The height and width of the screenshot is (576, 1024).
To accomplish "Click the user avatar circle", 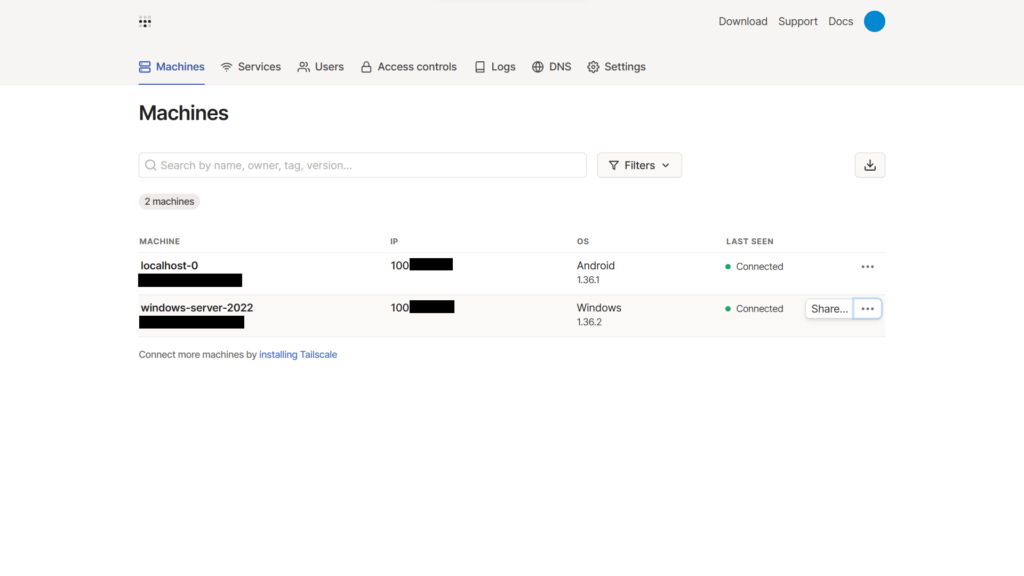I will [x=874, y=21].
